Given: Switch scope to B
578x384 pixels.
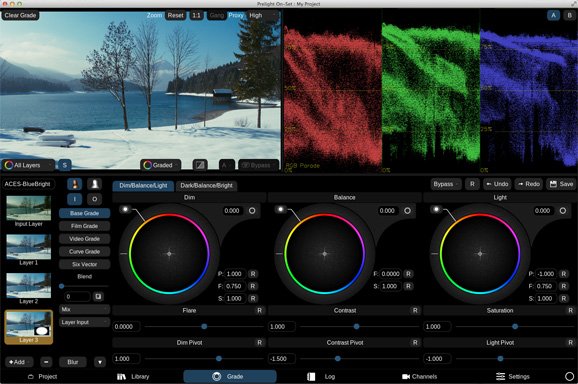Looking at the screenshot, I should pyautogui.click(x=570, y=15).
